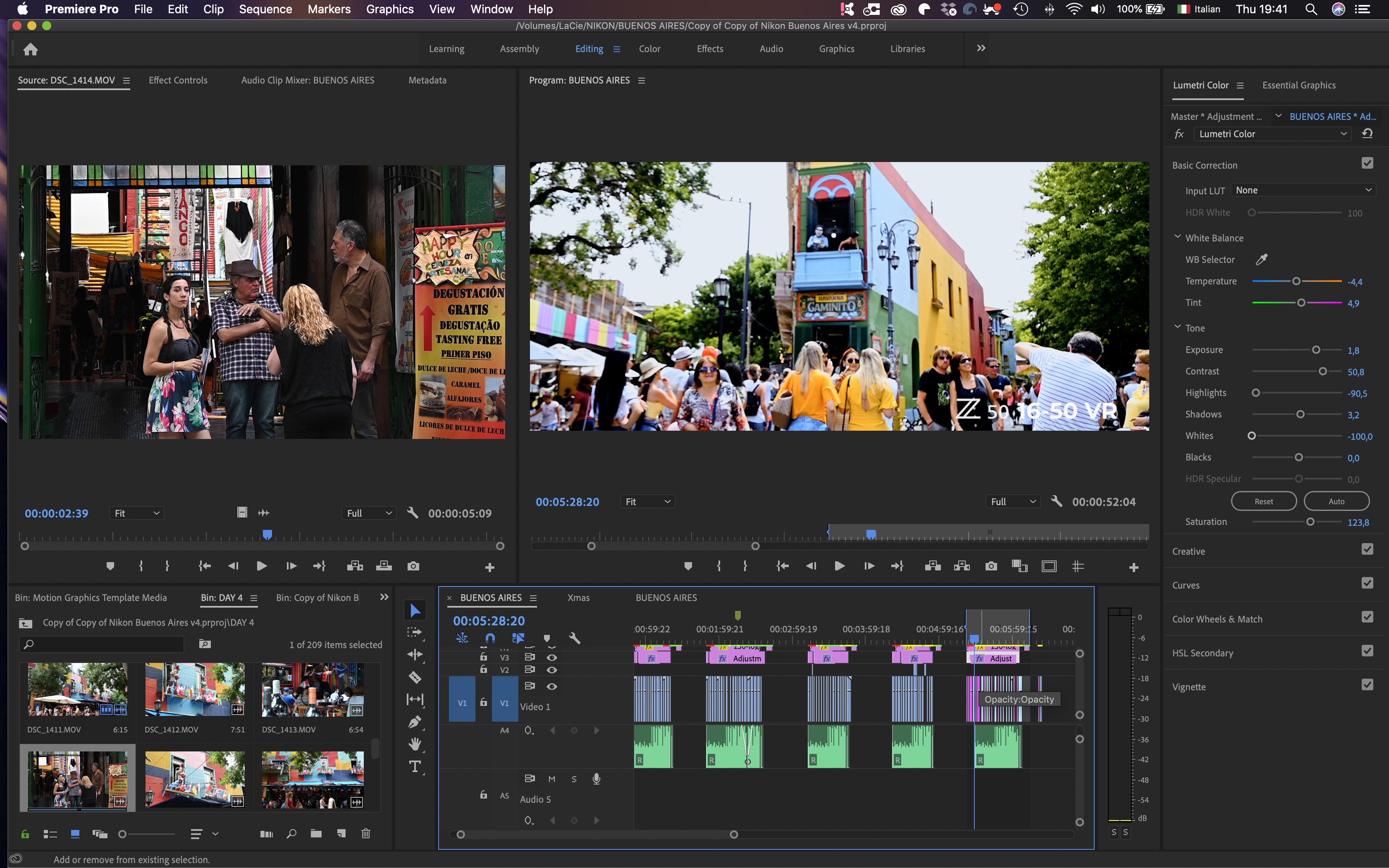Screen dimensions: 1389x868
Task: Open Input LUT dropdown
Action: tap(1303, 190)
